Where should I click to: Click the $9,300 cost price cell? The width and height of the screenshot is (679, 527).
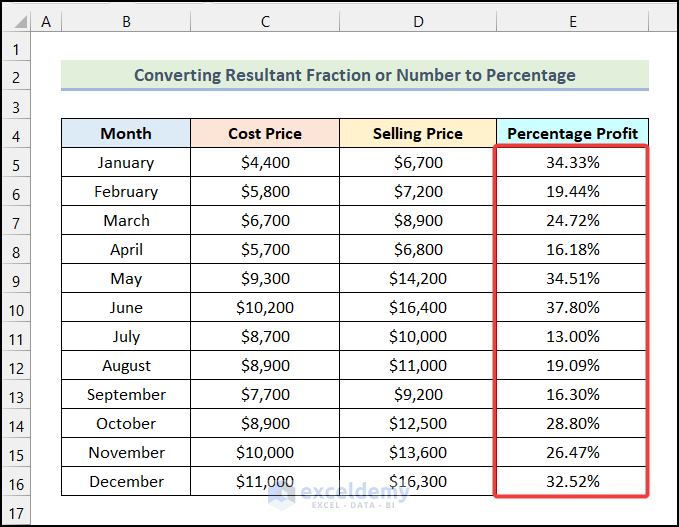[x=264, y=278]
